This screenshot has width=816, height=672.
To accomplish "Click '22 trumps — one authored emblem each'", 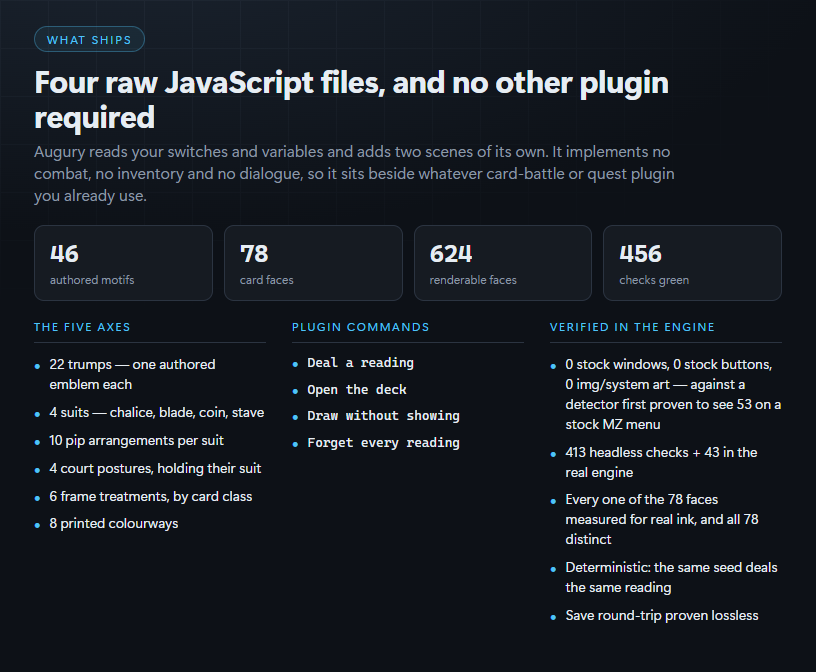I will pos(132,374).
